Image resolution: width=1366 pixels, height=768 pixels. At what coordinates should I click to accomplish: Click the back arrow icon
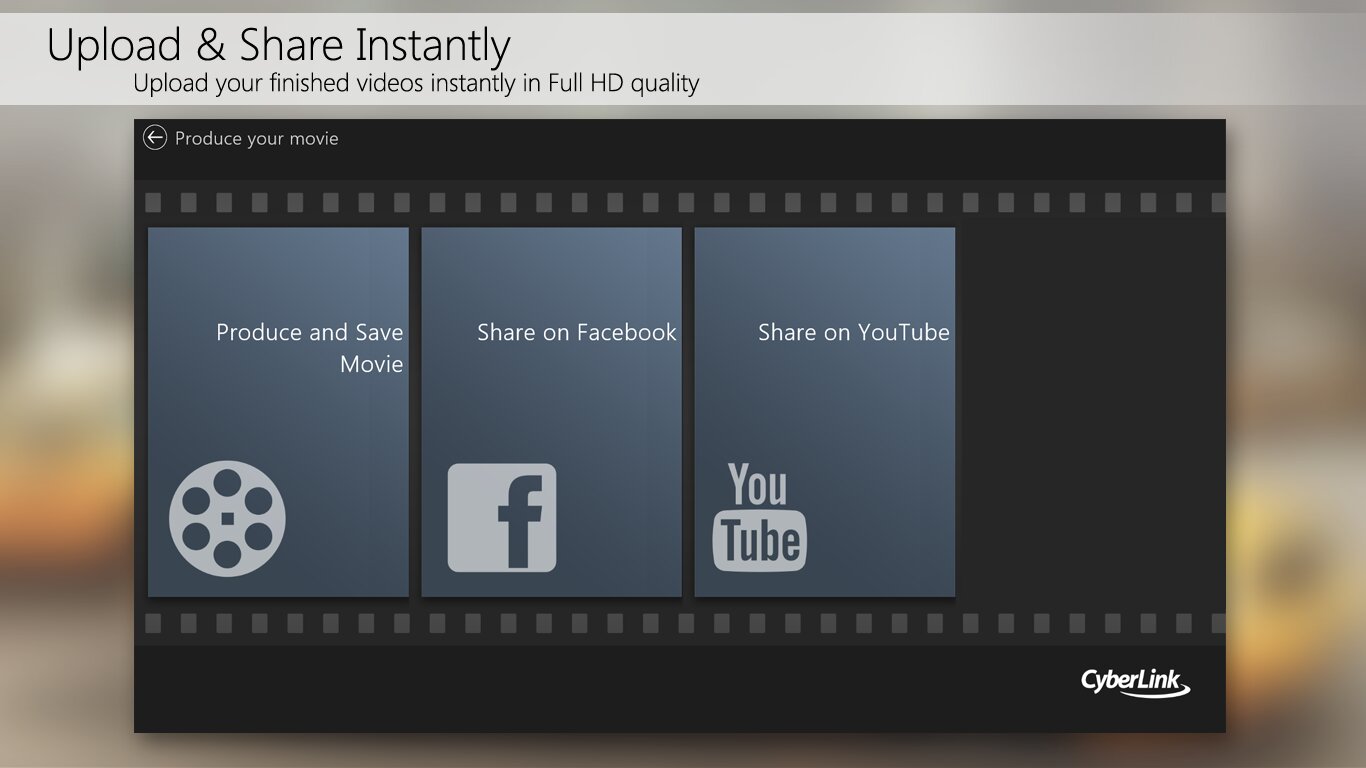154,138
